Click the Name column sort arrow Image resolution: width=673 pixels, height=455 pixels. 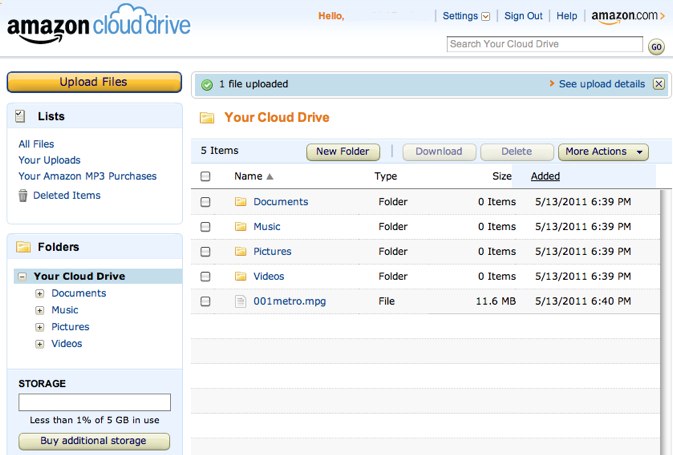click(x=270, y=176)
